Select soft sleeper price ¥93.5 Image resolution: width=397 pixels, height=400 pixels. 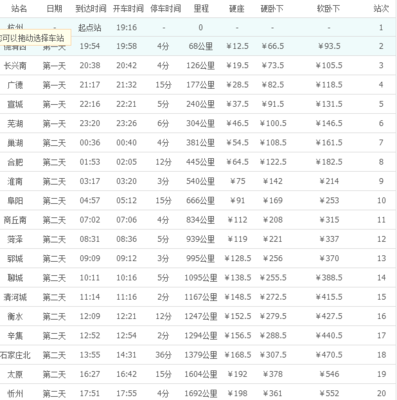click(x=329, y=46)
